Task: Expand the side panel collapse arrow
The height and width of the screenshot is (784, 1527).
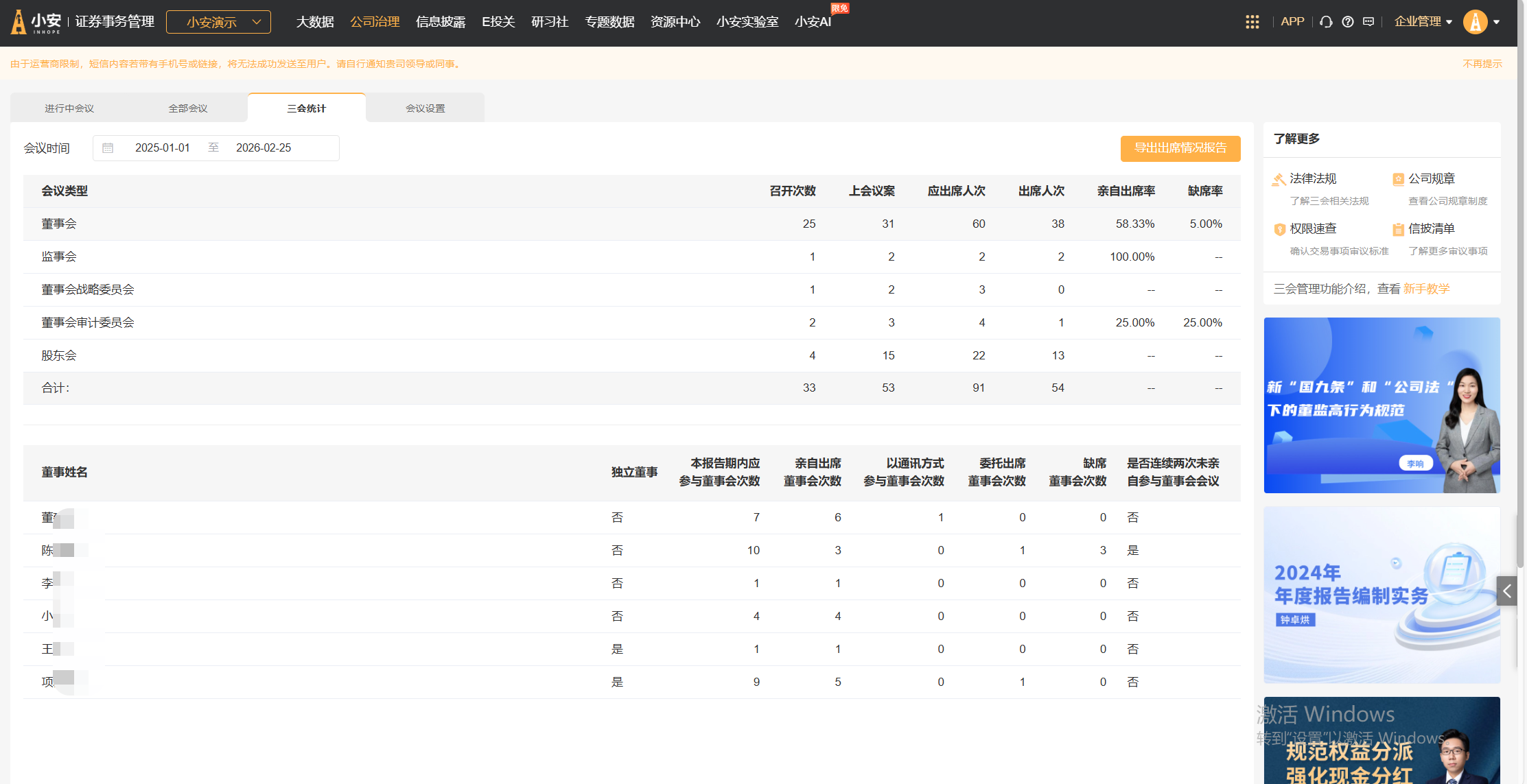Action: pyautogui.click(x=1507, y=591)
